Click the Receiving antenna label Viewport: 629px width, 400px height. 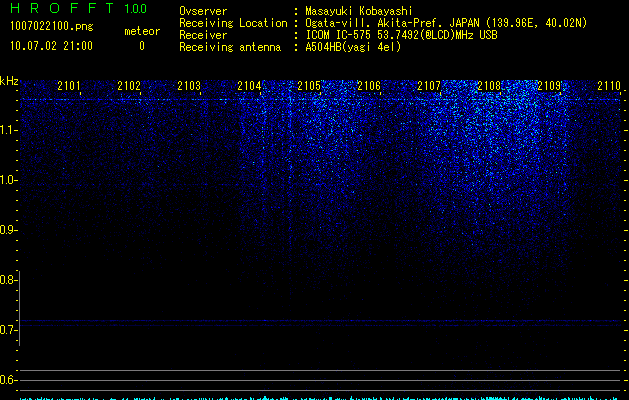pyautogui.click(x=230, y=47)
